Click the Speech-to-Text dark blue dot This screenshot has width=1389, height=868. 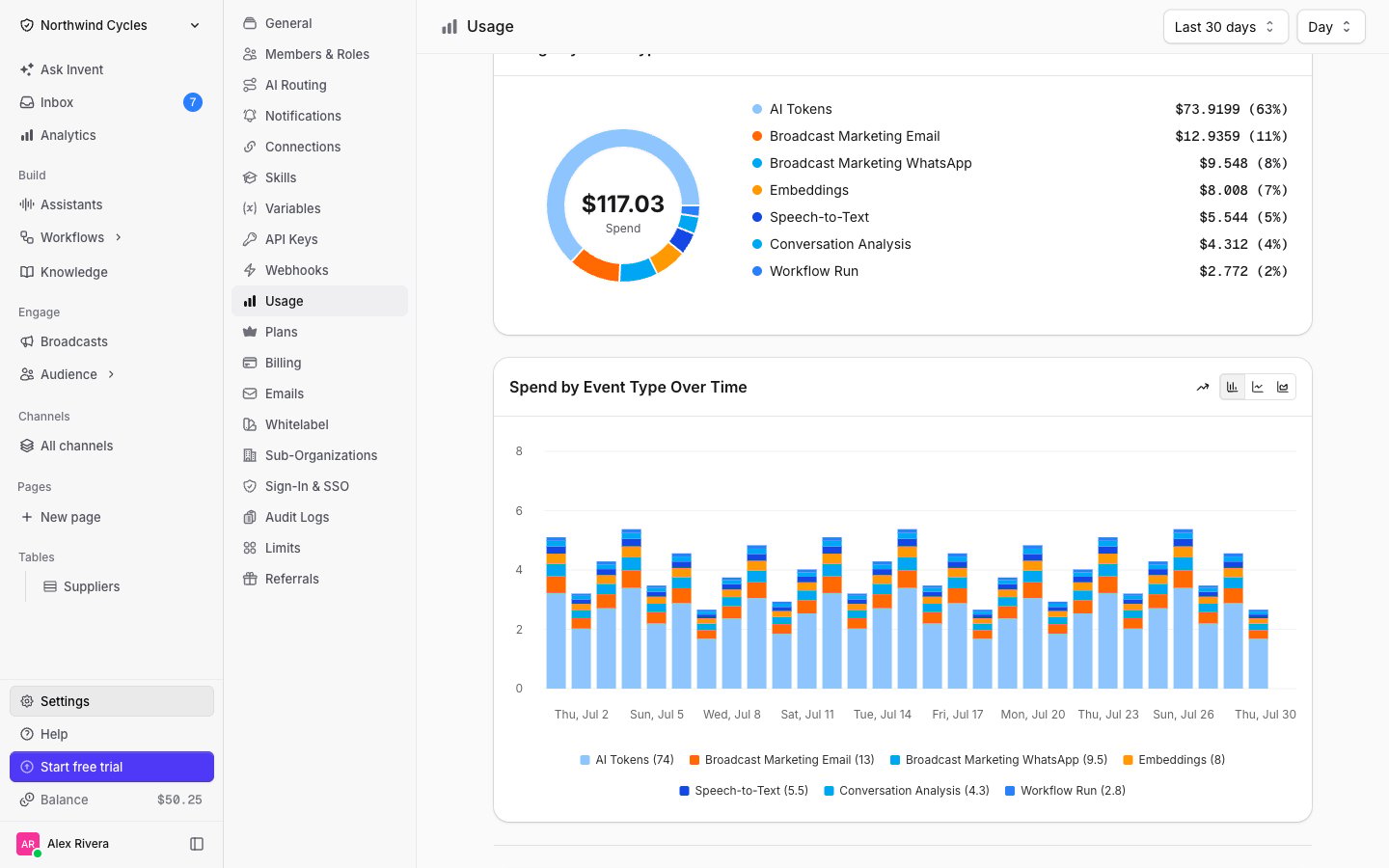point(757,217)
